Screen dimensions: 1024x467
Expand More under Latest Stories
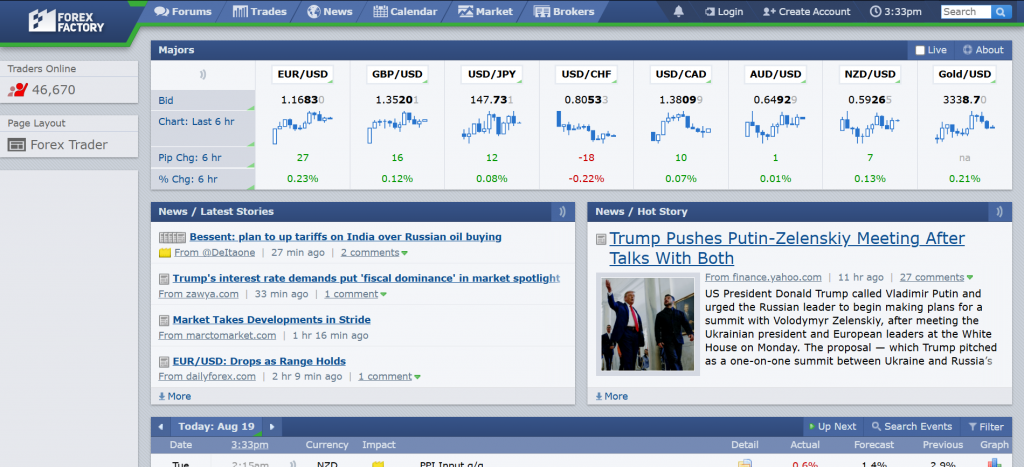click(x=175, y=396)
